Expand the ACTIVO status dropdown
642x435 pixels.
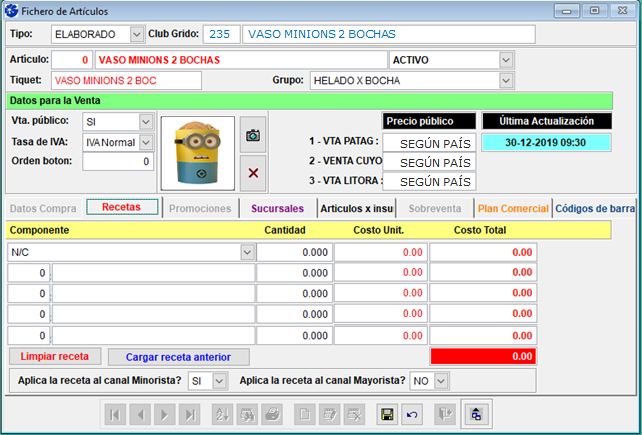(506, 59)
